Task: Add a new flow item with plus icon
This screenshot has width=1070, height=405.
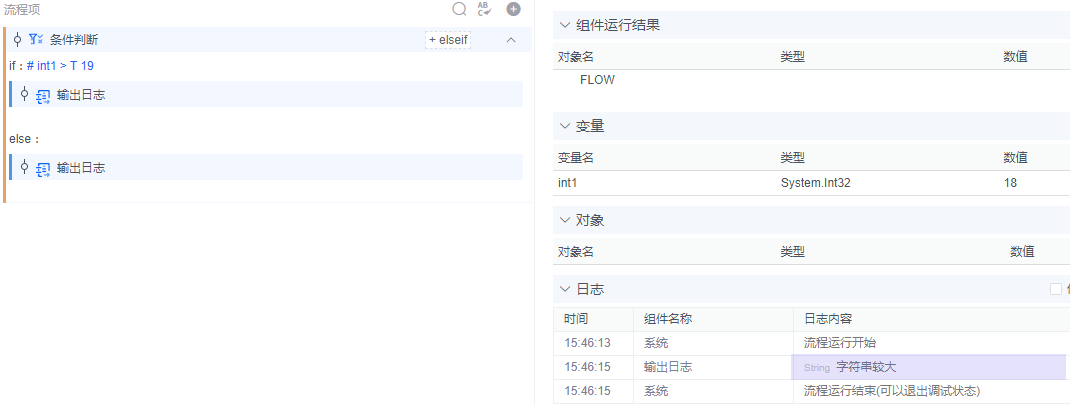Action: [513, 9]
